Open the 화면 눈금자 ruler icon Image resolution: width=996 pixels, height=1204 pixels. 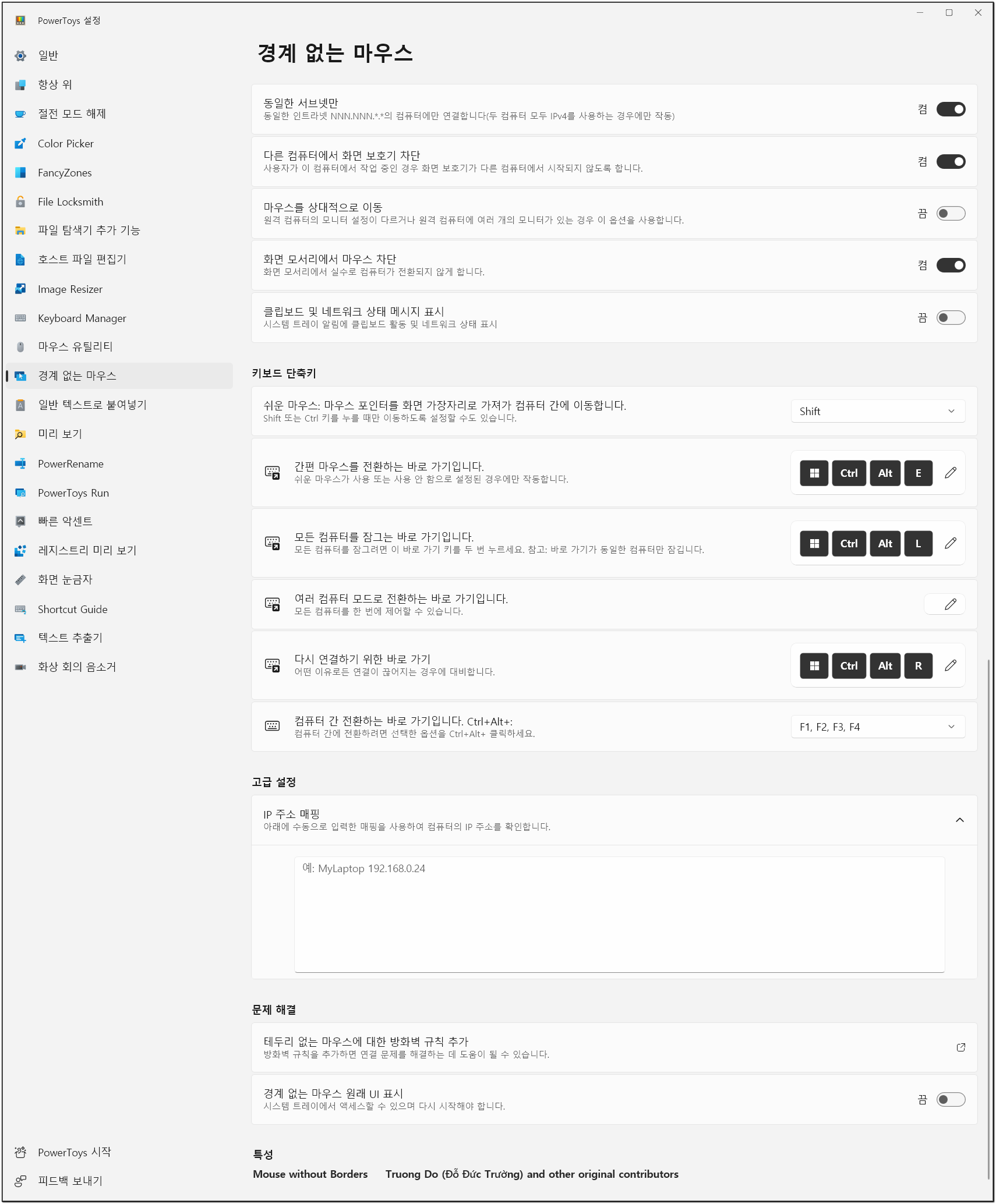20,580
